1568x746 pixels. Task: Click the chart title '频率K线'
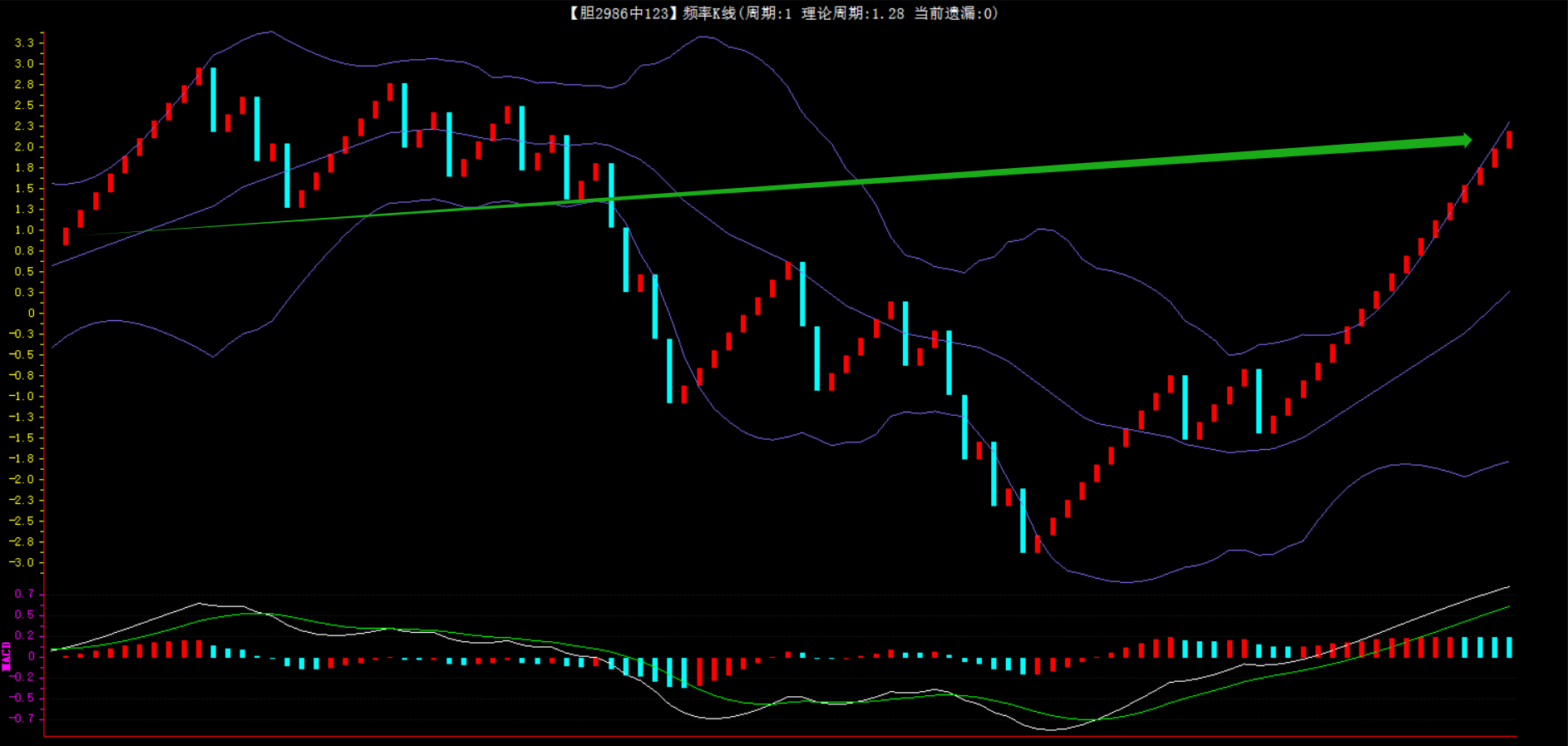coord(709,13)
